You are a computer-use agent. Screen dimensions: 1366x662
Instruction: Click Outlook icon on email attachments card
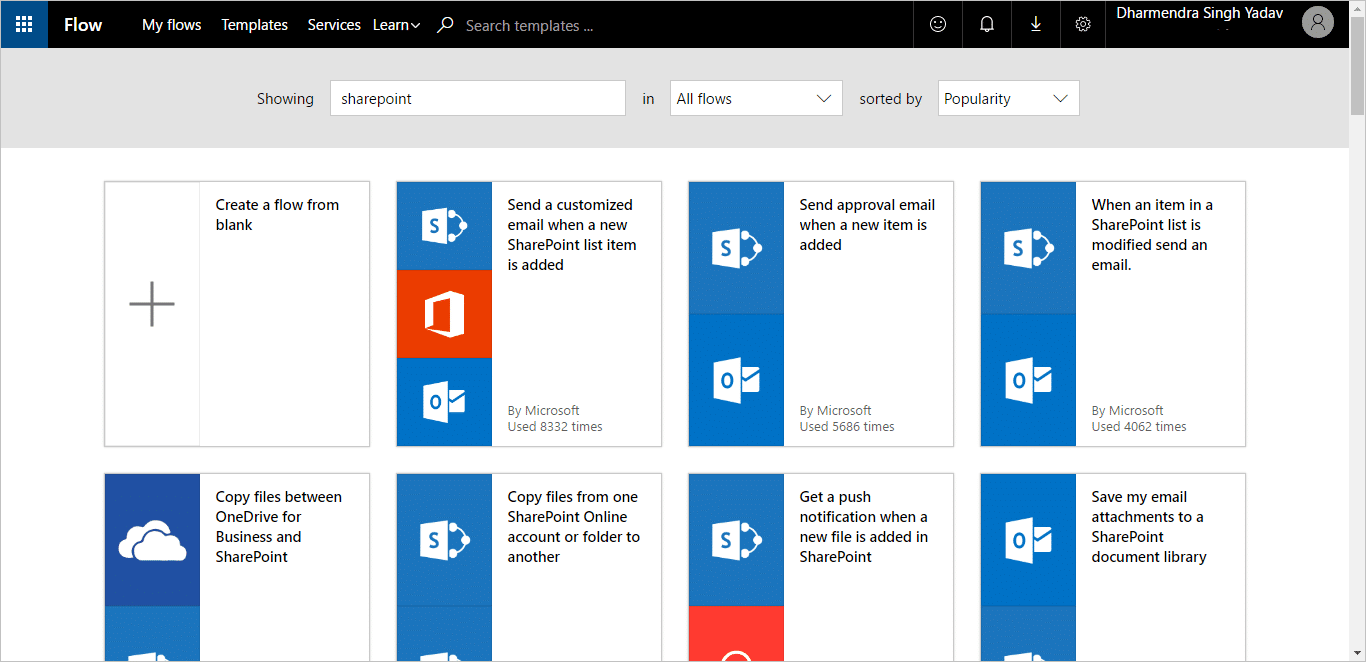point(1028,540)
